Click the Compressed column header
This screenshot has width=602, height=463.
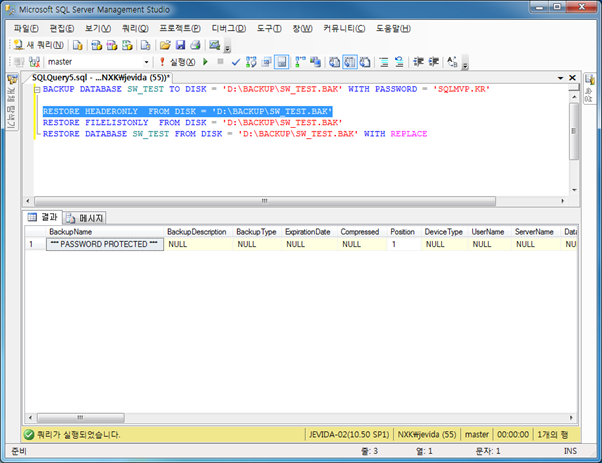pyautogui.click(x=362, y=232)
